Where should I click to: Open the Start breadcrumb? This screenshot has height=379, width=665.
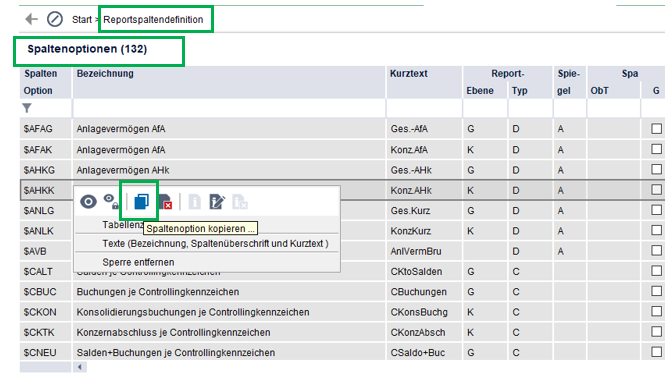coord(81,20)
